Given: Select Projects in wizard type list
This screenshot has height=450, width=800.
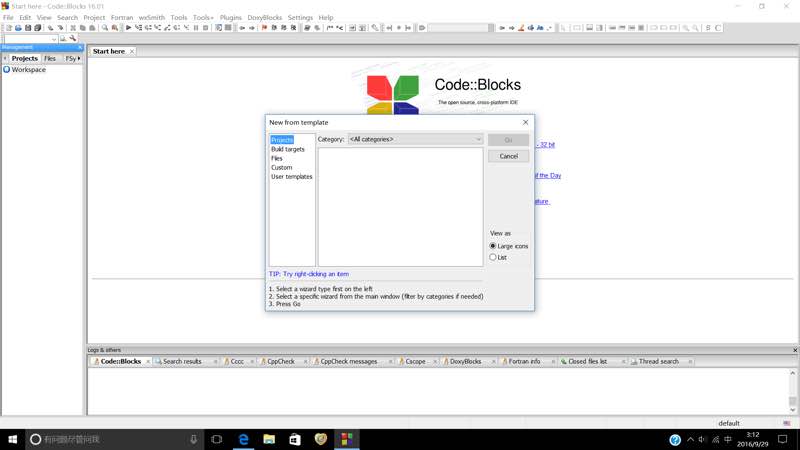Looking at the screenshot, I should click(282, 140).
